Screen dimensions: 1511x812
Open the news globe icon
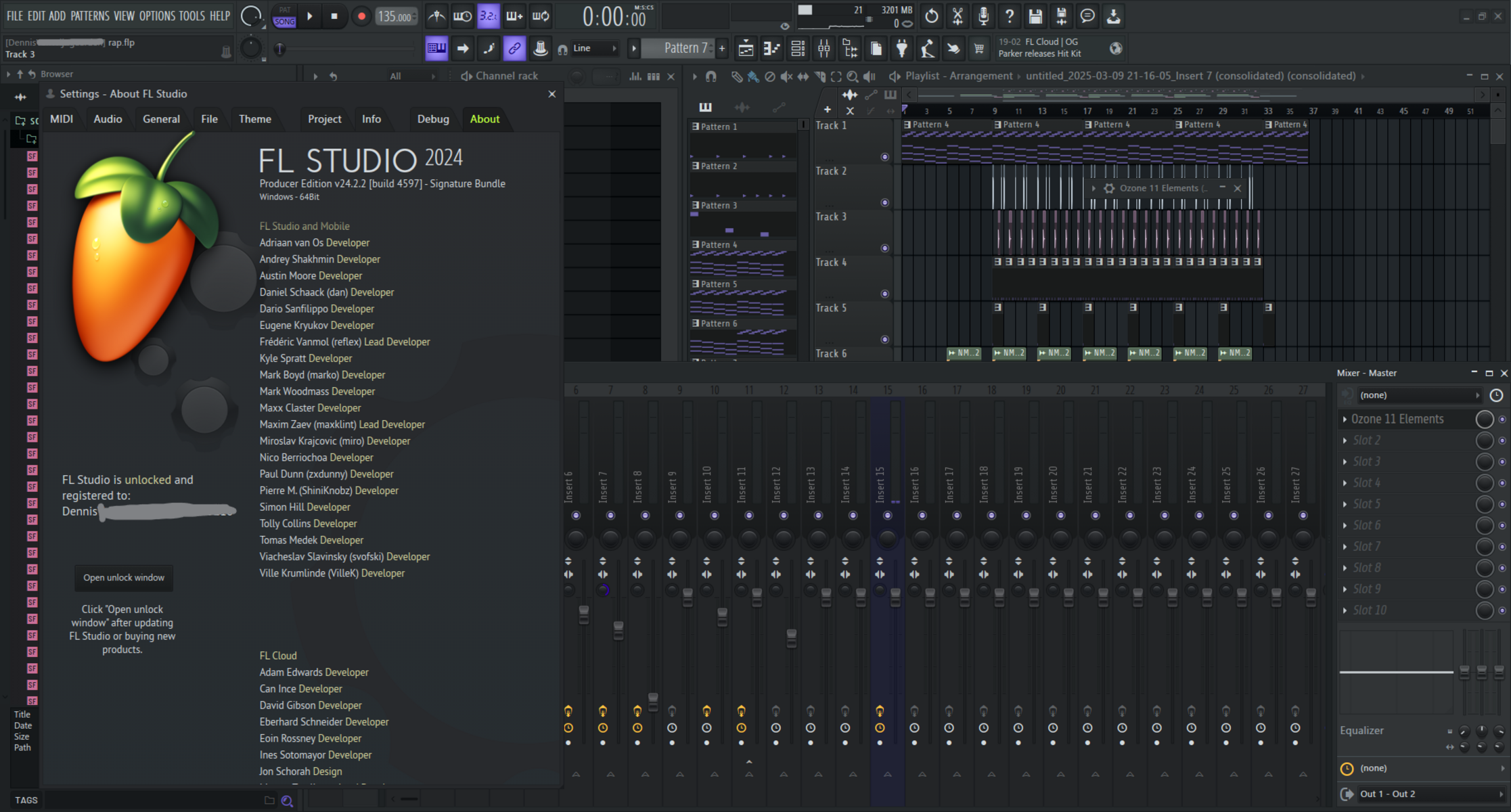pos(1116,48)
